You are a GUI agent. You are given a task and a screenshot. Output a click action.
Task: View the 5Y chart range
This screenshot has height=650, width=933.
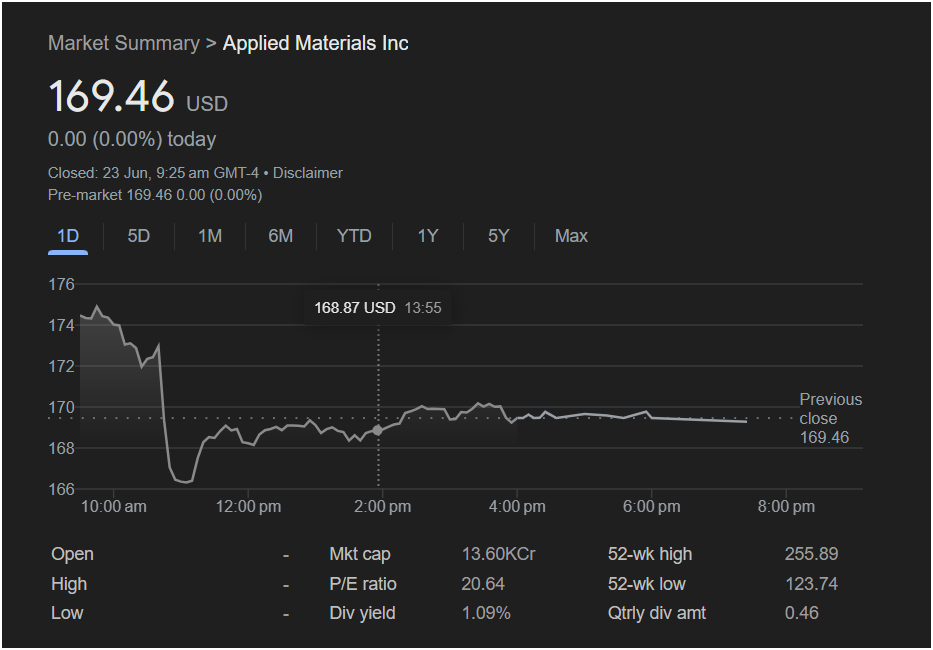point(499,236)
